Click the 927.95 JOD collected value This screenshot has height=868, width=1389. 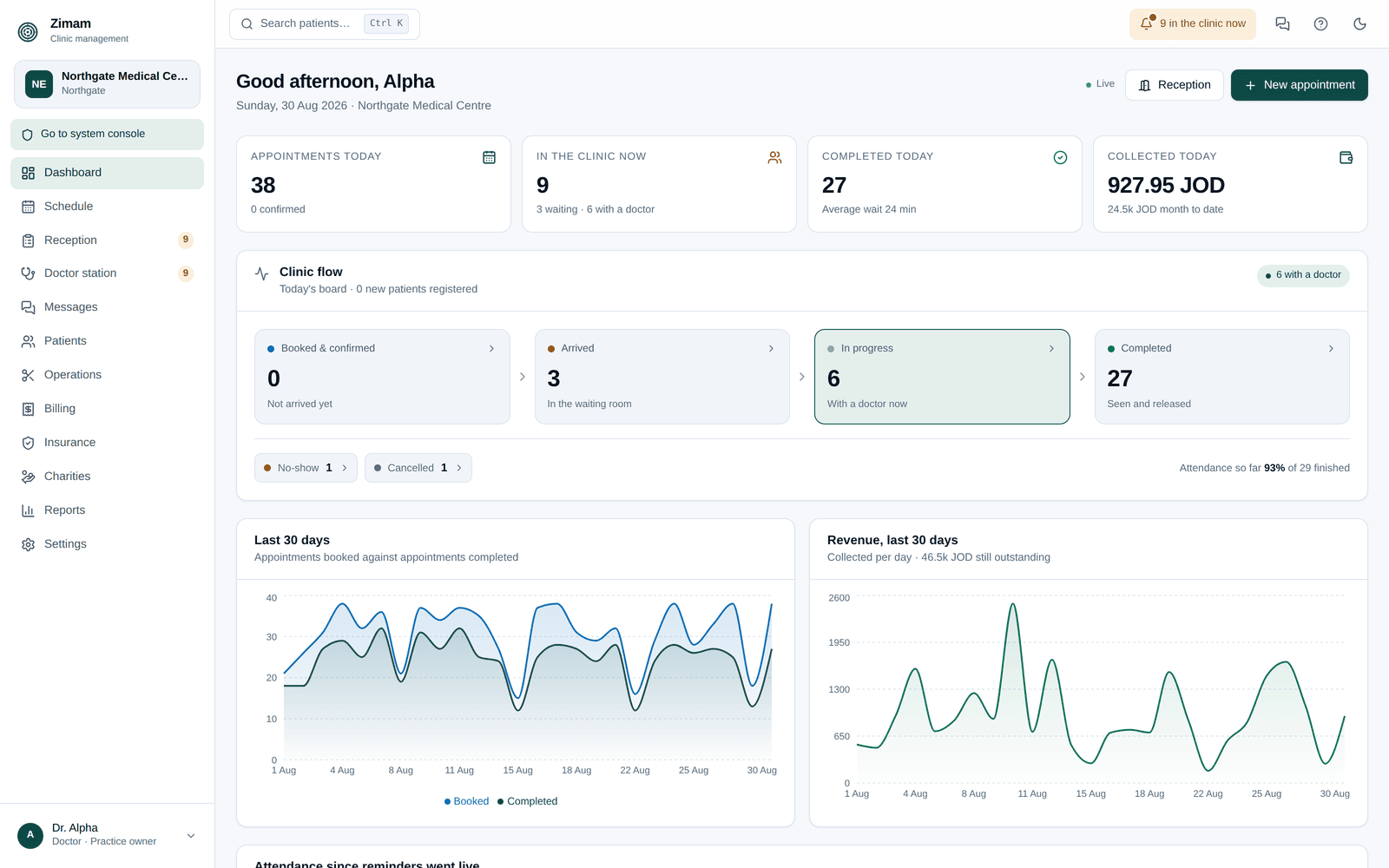point(1166,185)
